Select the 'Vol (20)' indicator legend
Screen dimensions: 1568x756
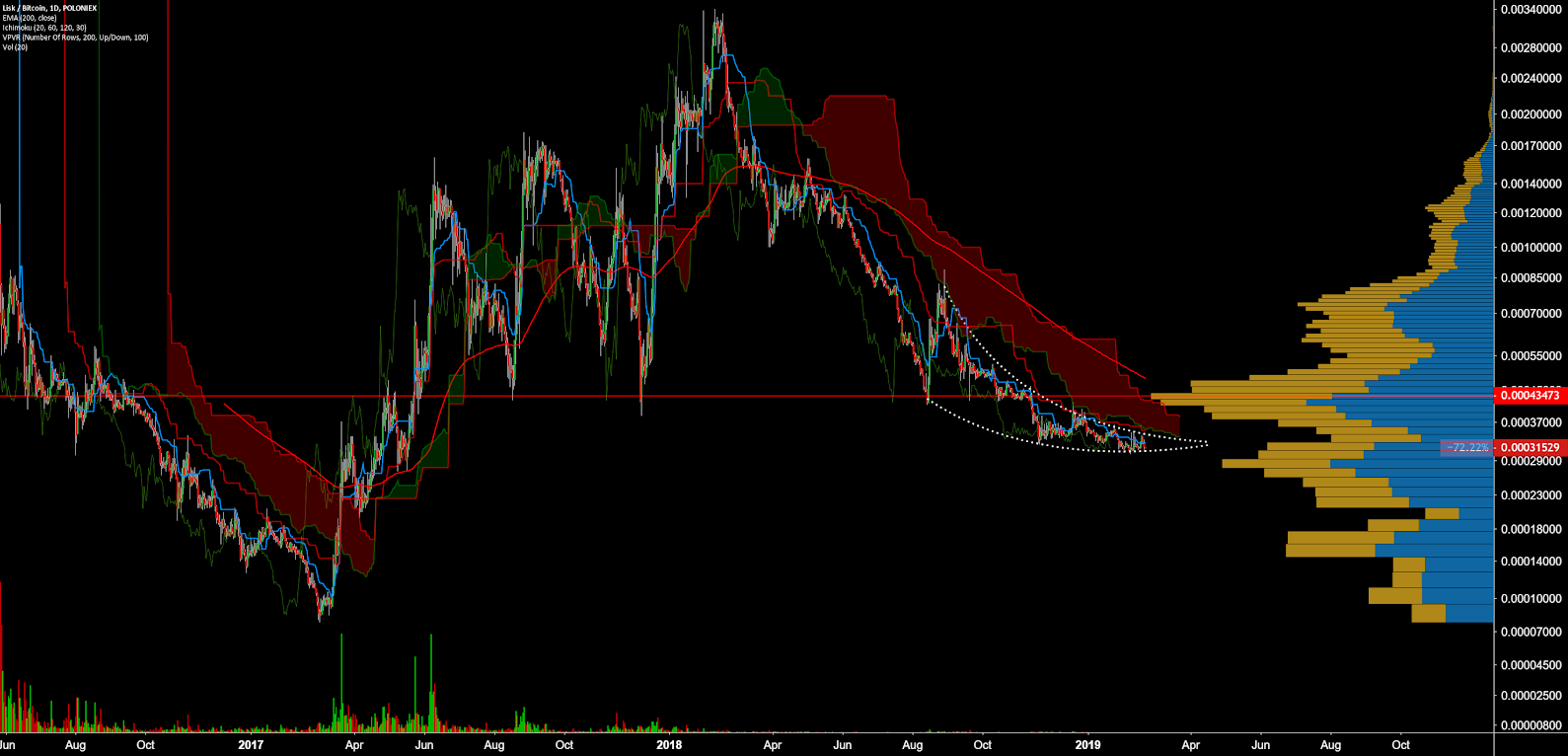tap(15, 47)
